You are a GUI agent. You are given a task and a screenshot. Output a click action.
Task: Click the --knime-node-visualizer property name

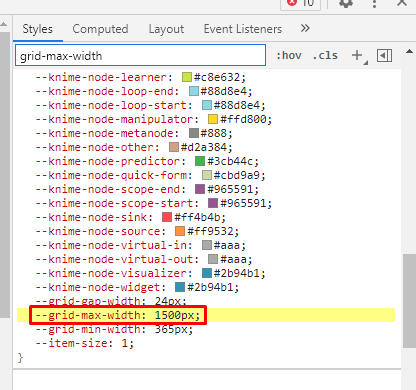111,273
